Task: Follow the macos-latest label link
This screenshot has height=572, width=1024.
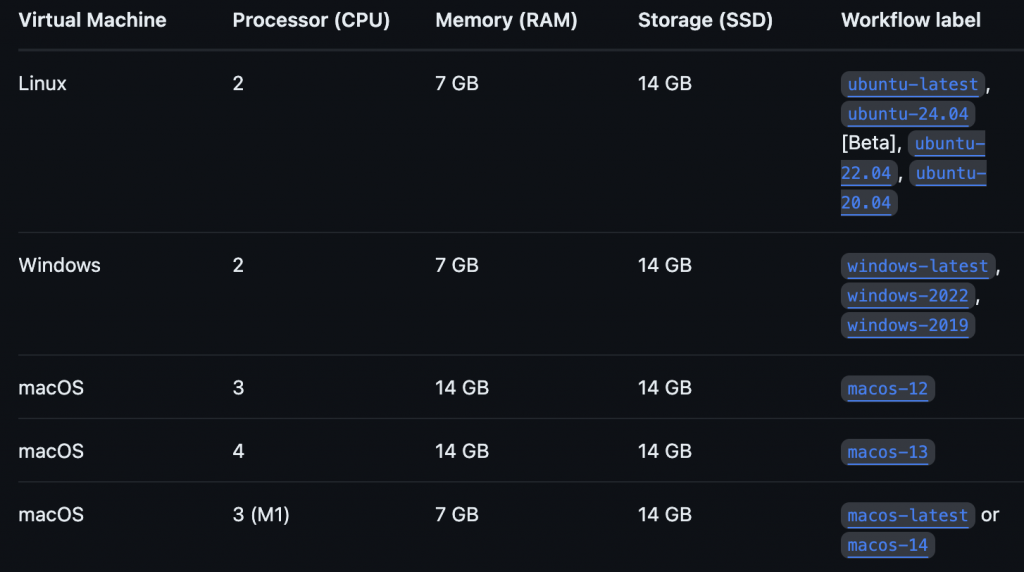Action: click(907, 516)
